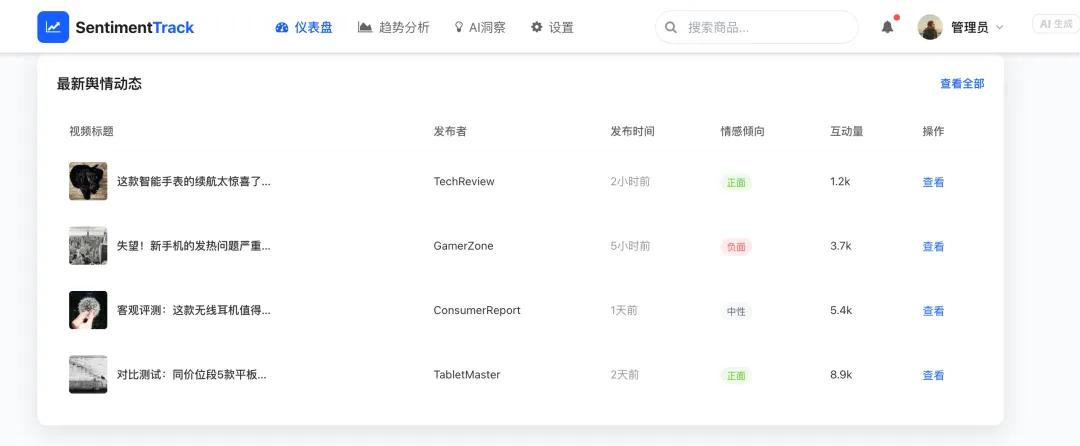This screenshot has width=1080, height=446.
Task: Click title 失望！新手机的发热问题严重...
Action: click(x=194, y=246)
